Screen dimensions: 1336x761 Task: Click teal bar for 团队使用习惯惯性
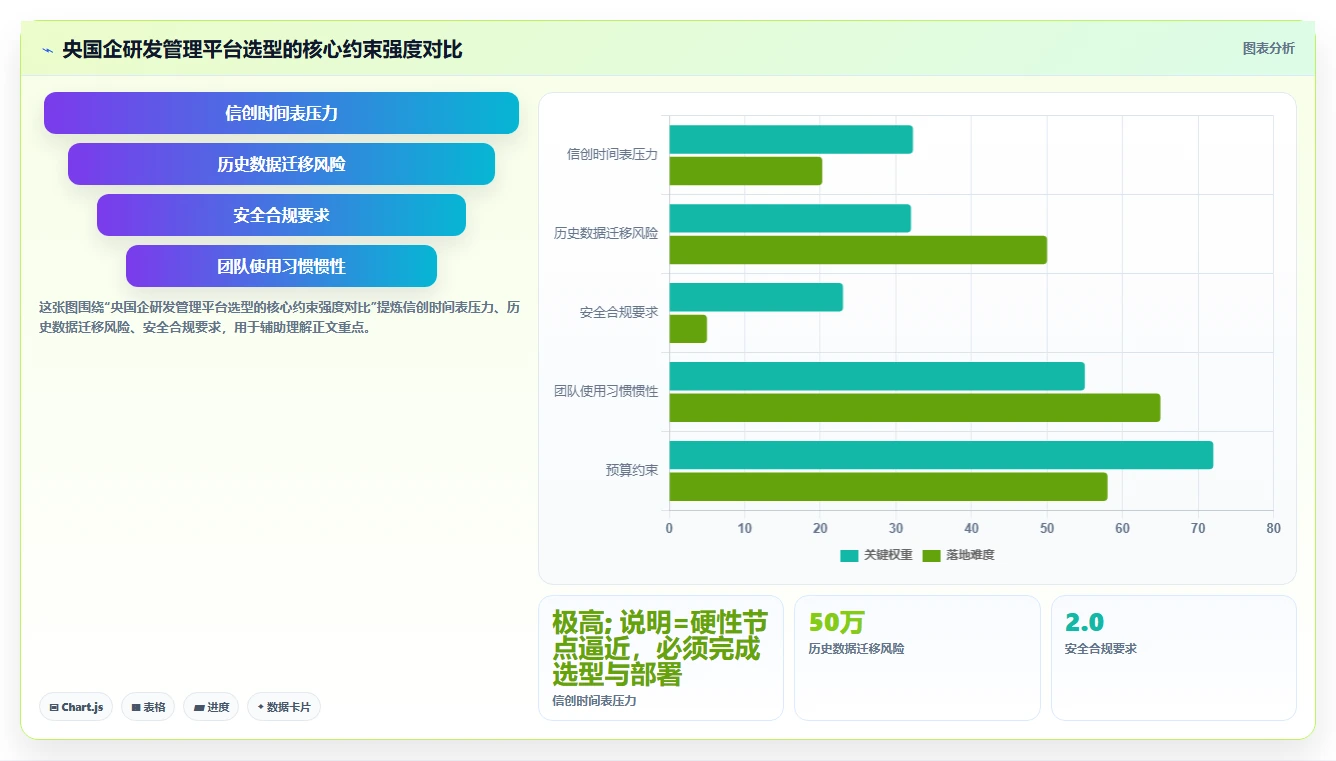click(877, 376)
